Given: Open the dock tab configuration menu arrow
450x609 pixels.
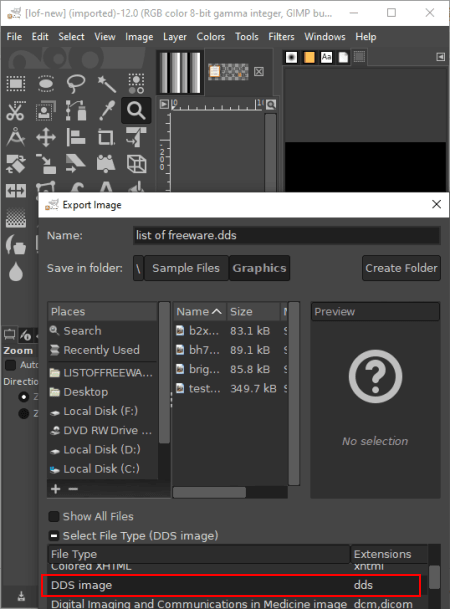Looking at the screenshot, I should click(440, 57).
